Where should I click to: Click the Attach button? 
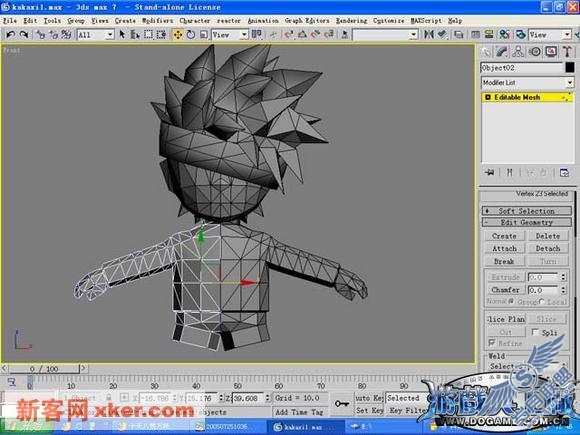tap(504, 249)
